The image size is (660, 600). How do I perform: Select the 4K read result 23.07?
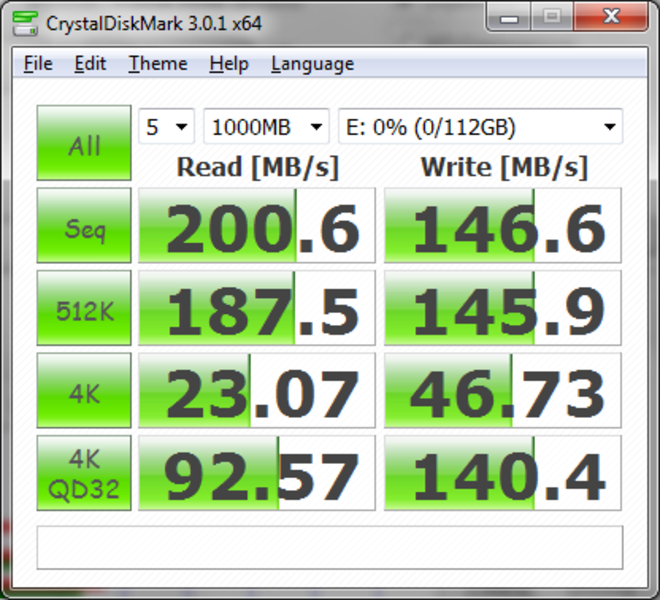[x=257, y=390]
